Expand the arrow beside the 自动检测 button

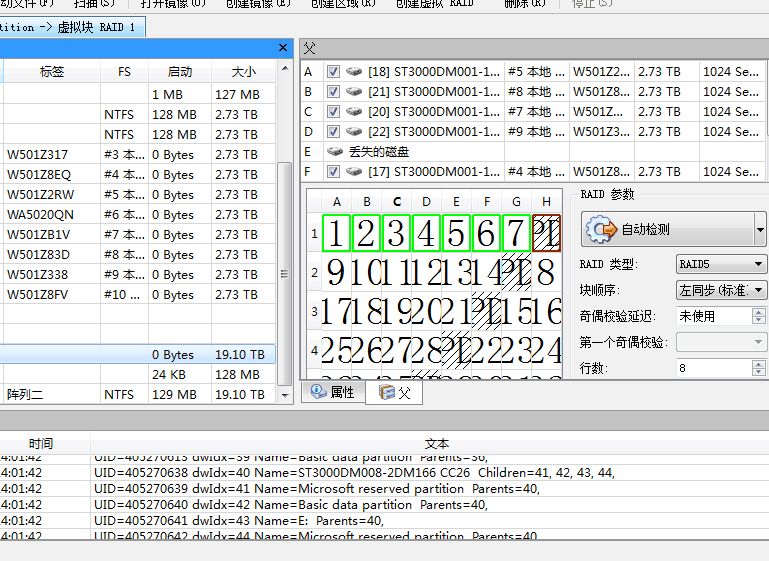(x=761, y=229)
